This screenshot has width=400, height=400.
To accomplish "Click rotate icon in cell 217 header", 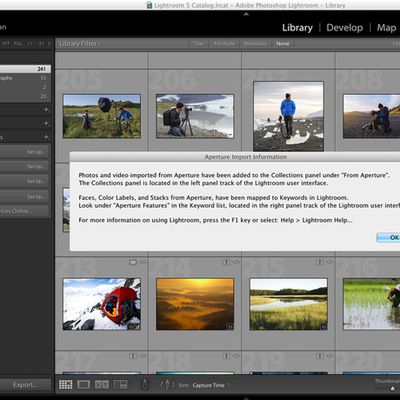I will 143,356.
